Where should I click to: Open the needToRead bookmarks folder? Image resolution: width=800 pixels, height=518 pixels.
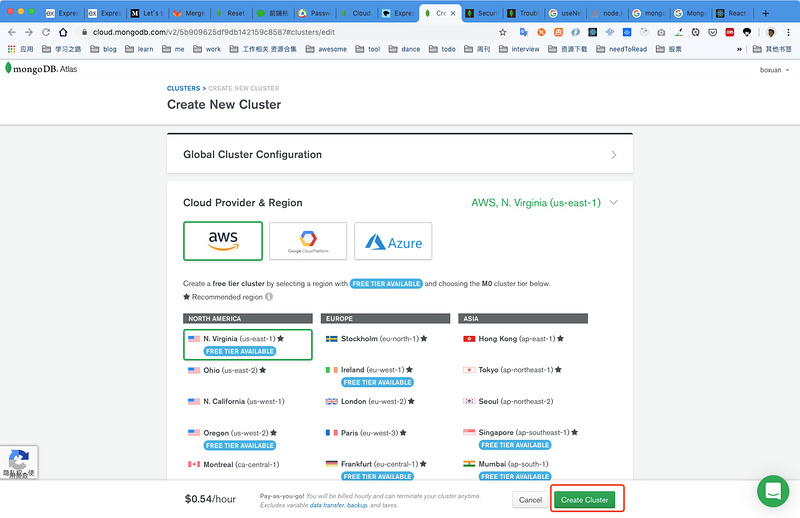click(x=621, y=49)
